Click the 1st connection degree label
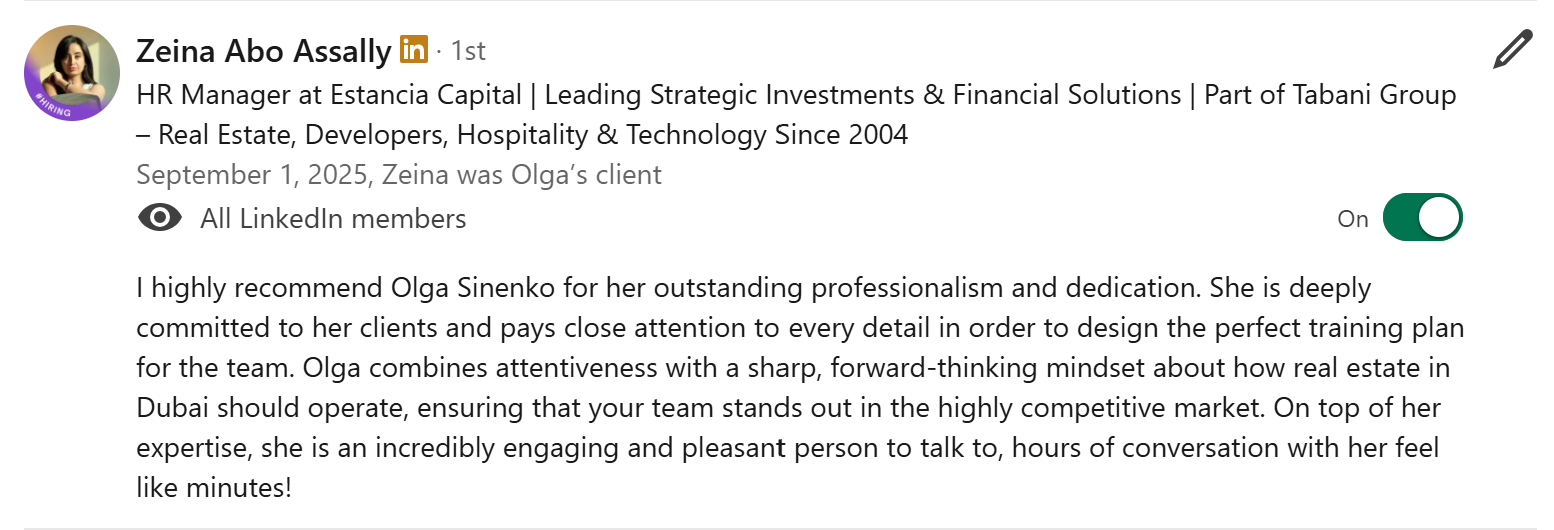Image resolution: width=1554 pixels, height=530 pixels. pyautogui.click(x=468, y=50)
